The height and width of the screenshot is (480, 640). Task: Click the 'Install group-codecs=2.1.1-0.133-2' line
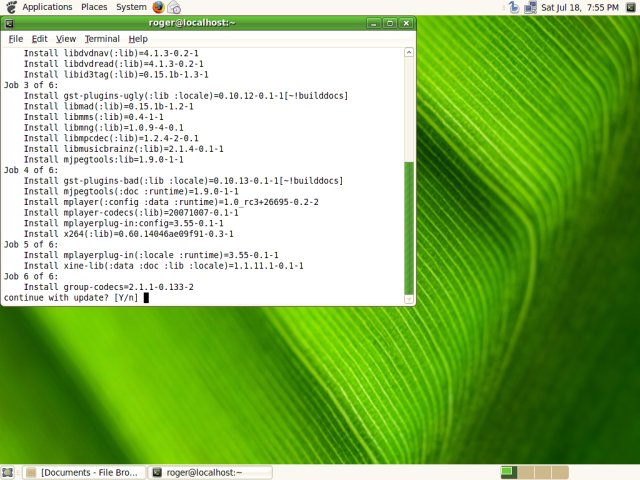(x=109, y=287)
